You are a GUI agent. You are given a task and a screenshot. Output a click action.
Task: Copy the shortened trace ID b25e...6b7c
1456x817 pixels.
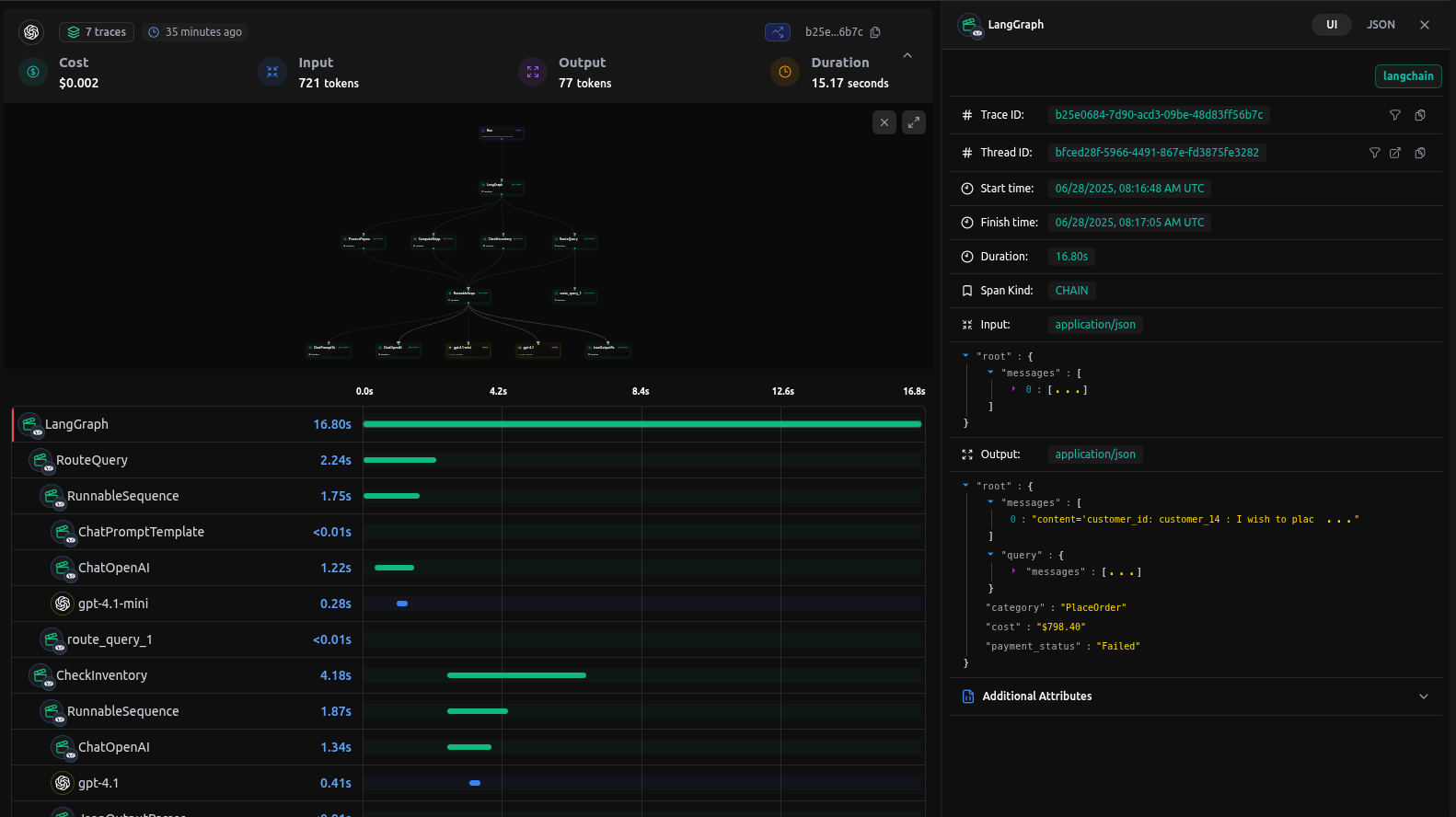[x=875, y=32]
